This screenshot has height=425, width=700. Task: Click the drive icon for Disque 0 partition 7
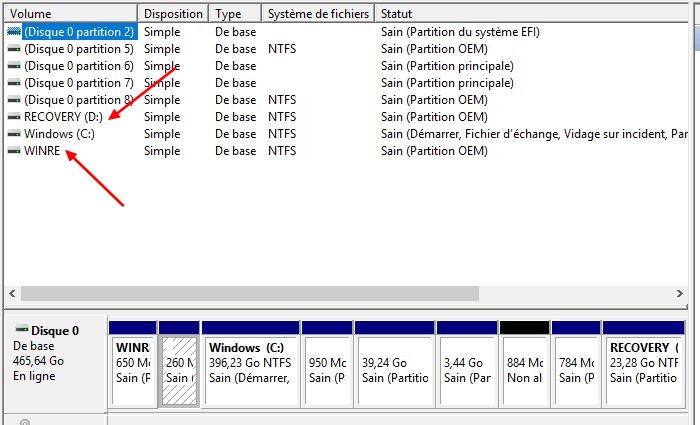[x=14, y=83]
